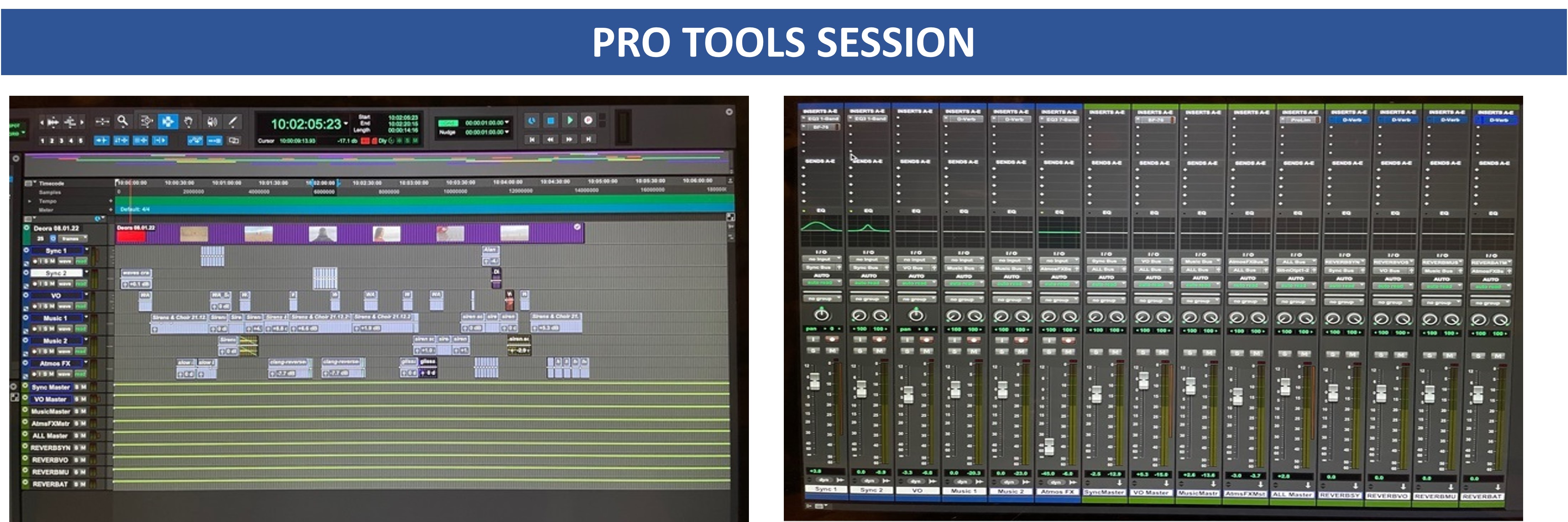Open the Grid value dropdown above Nudge
The height and width of the screenshot is (522, 1568).
coord(507,122)
